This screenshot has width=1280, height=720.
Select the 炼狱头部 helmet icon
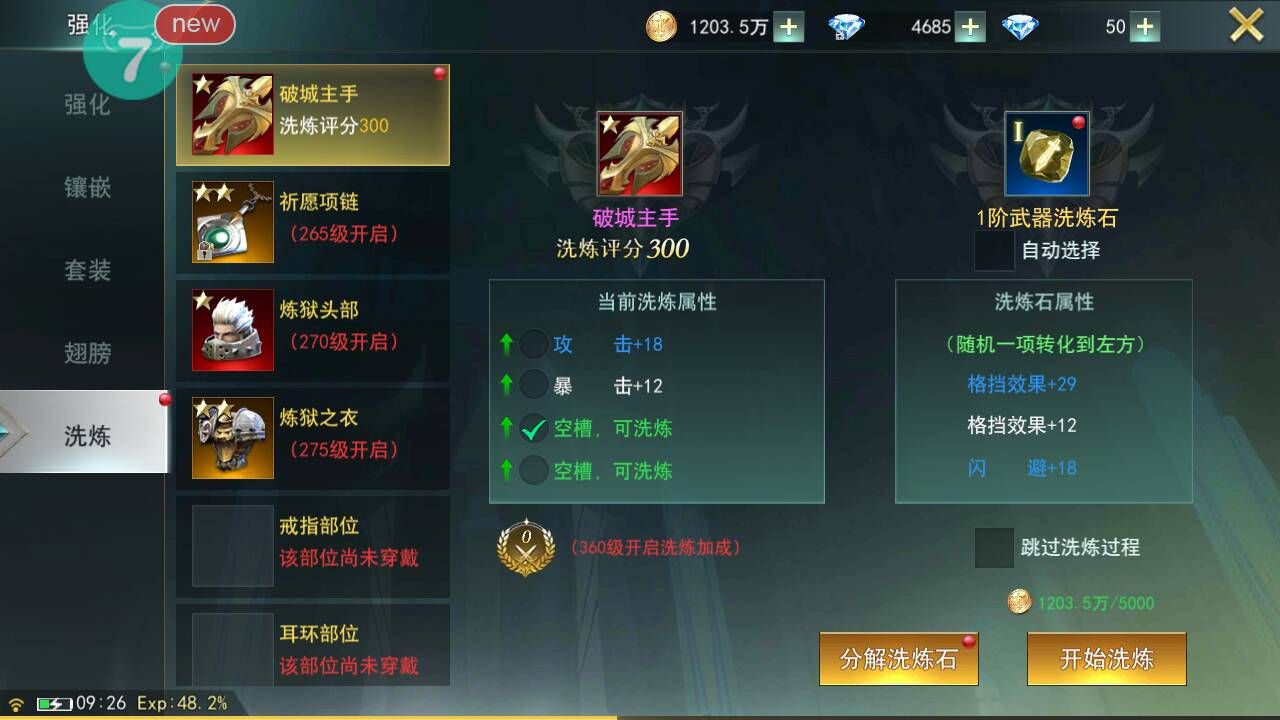pos(233,330)
